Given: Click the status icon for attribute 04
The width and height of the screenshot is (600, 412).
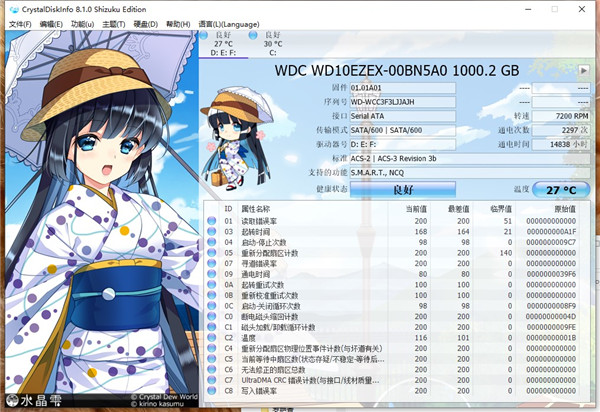Looking at the screenshot, I should click(x=212, y=242).
